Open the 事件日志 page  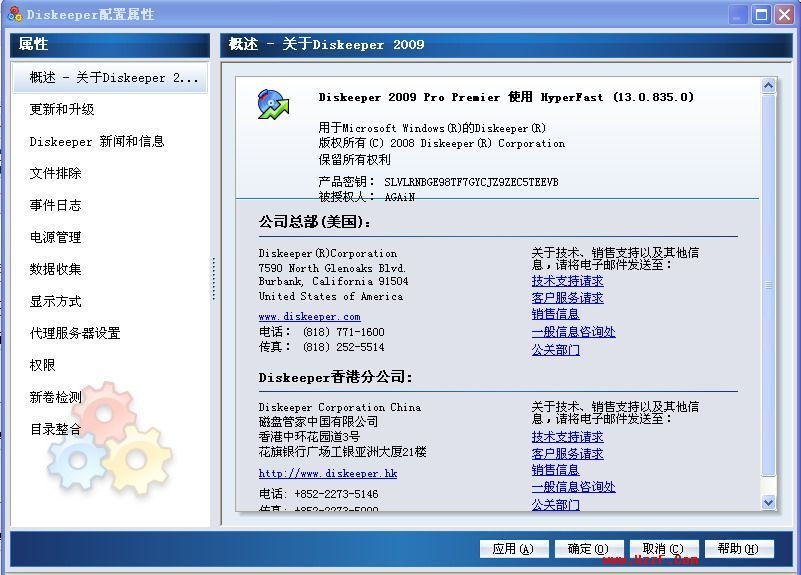55,205
